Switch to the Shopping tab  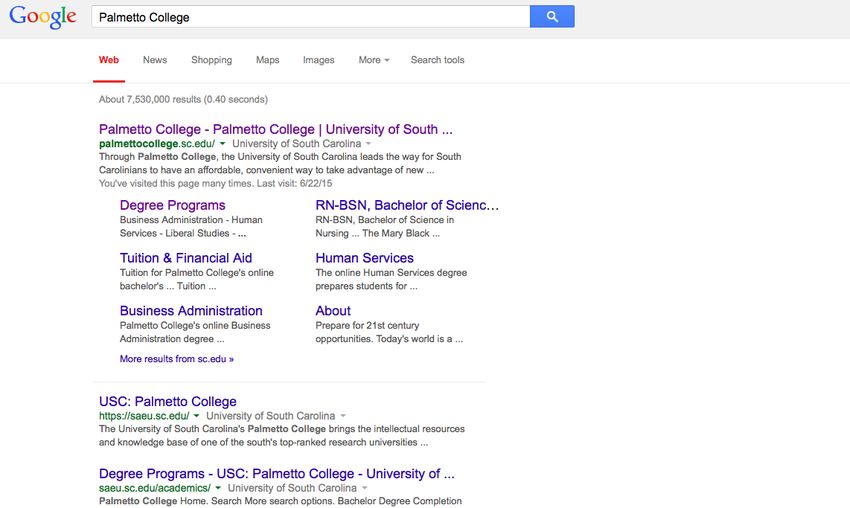(x=211, y=60)
